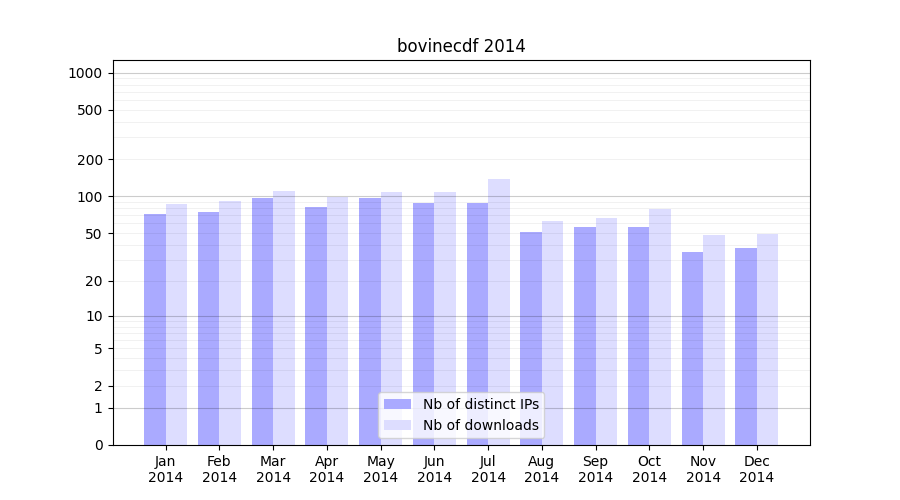Select the 'Jun 2014' x-axis label
Image resolution: width=900 pixels, height=500 pixels.
coord(434,469)
